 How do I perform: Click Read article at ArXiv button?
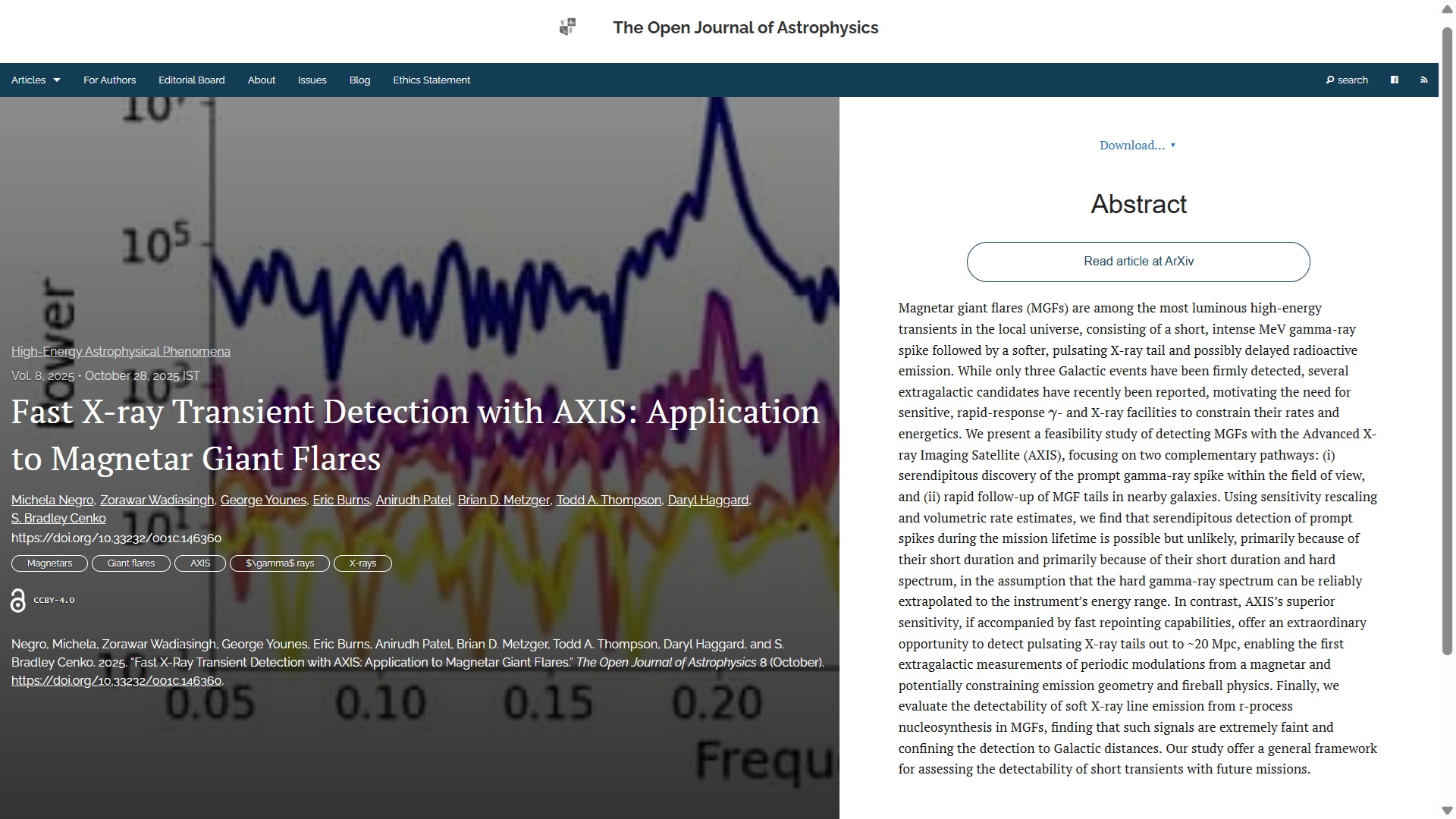(1137, 262)
